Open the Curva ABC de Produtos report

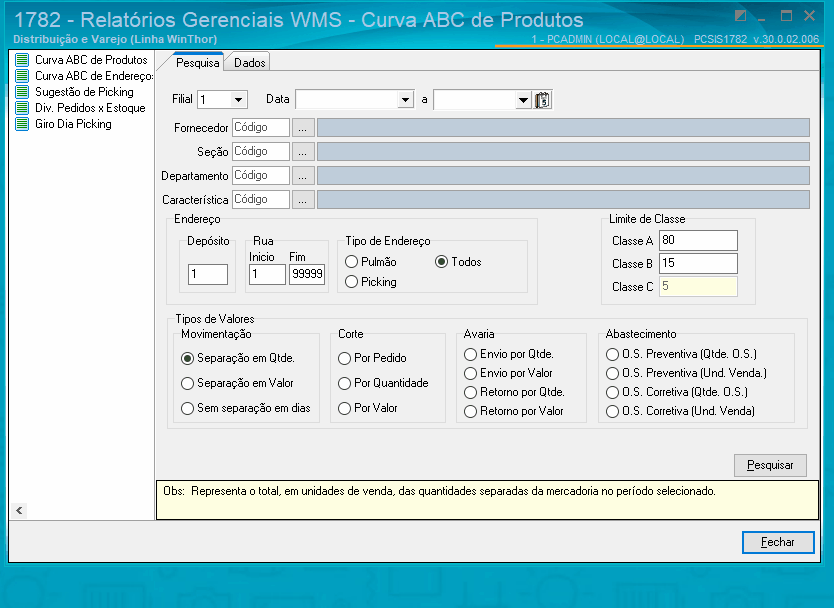[91, 60]
